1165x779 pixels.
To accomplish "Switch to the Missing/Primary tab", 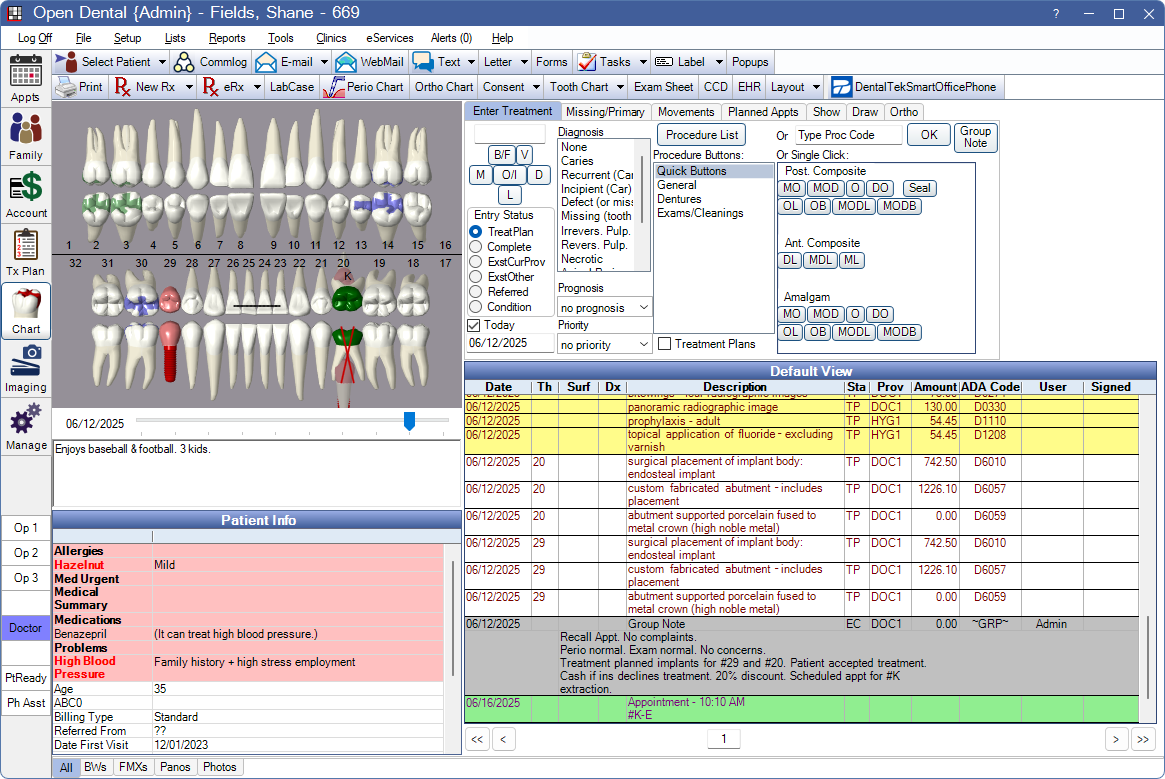I will (605, 112).
